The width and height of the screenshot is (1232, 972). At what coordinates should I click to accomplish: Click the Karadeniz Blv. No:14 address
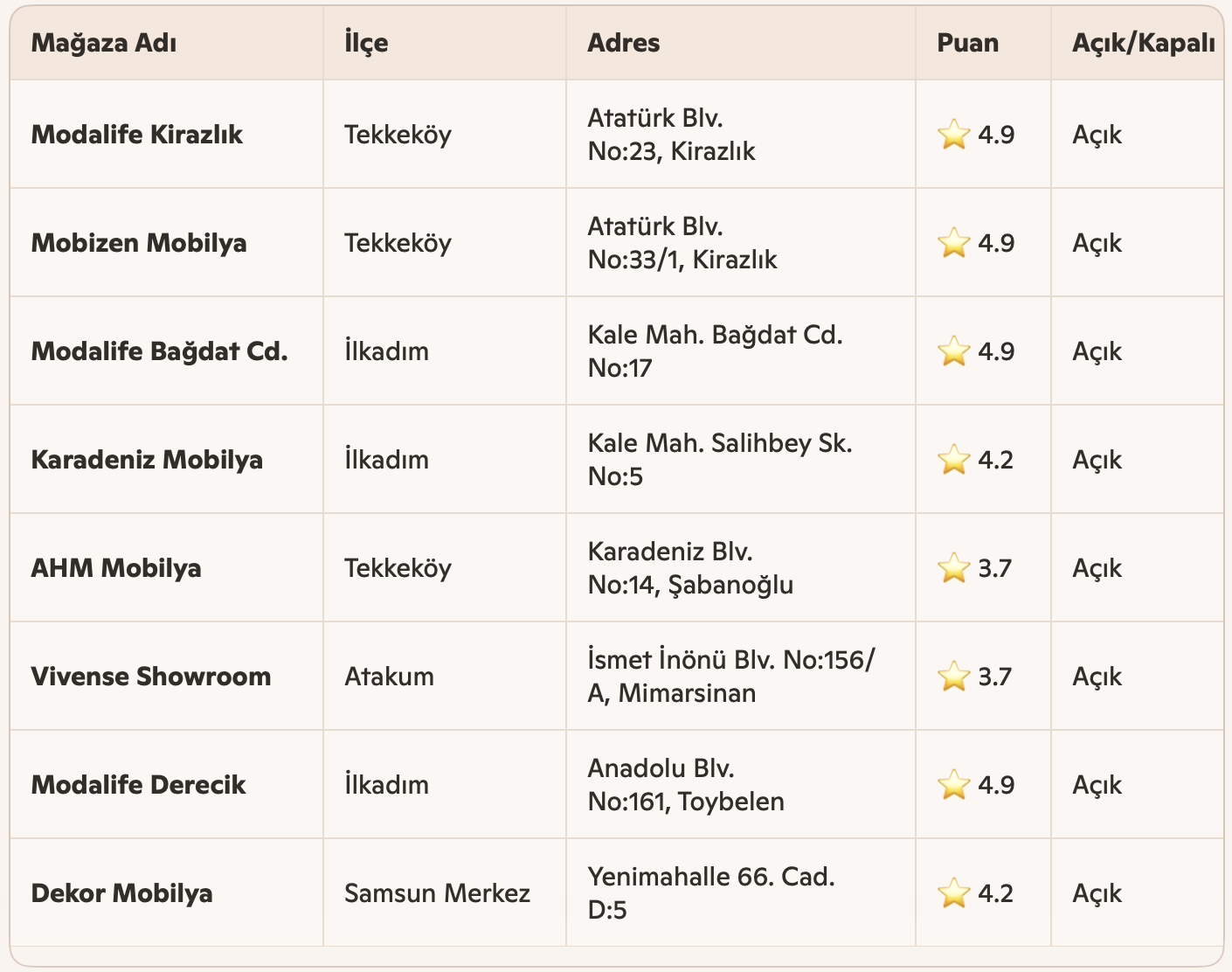690,568
